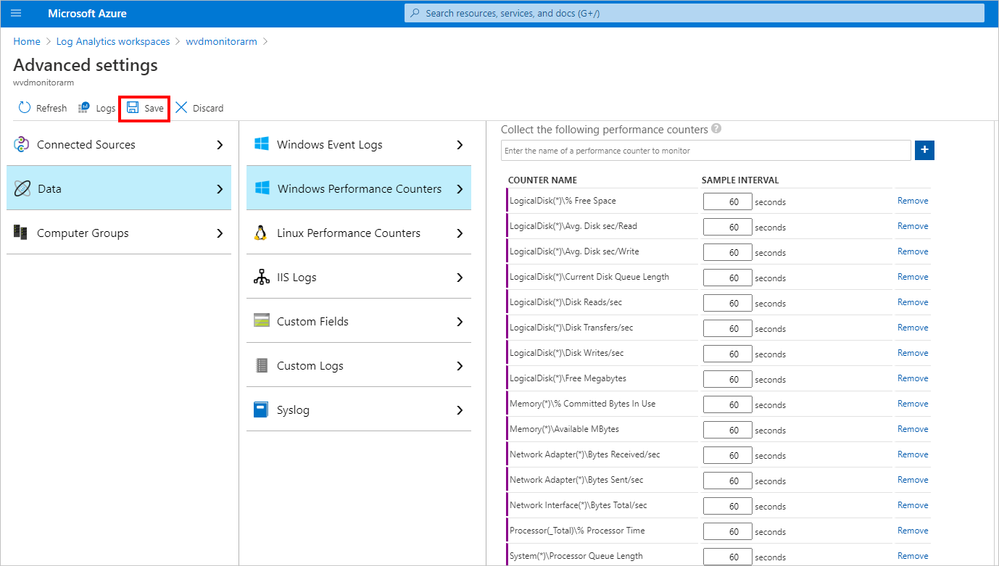Click the Data planet icon
The image size is (999, 566).
coord(22,189)
